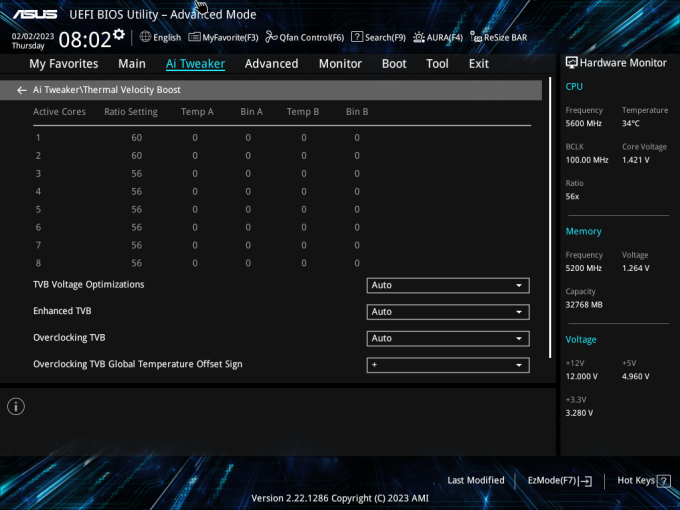Viewport: 680px width, 510px height.
Task: Open MyFavorite(F3) list
Action: pyautogui.click(x=223, y=37)
